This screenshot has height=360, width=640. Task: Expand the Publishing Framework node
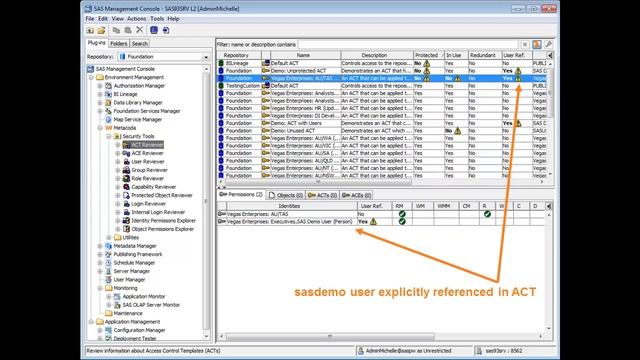pos(100,254)
